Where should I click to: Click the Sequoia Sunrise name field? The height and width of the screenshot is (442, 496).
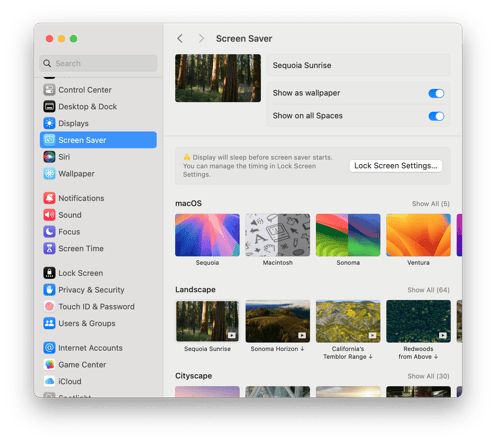coord(358,65)
